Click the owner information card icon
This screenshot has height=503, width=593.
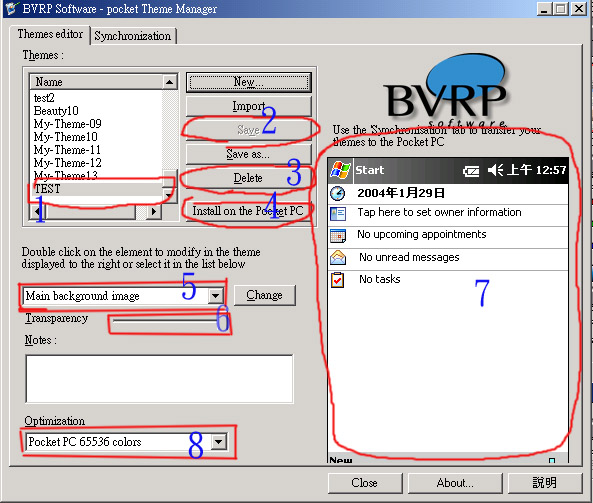pyautogui.click(x=338, y=214)
